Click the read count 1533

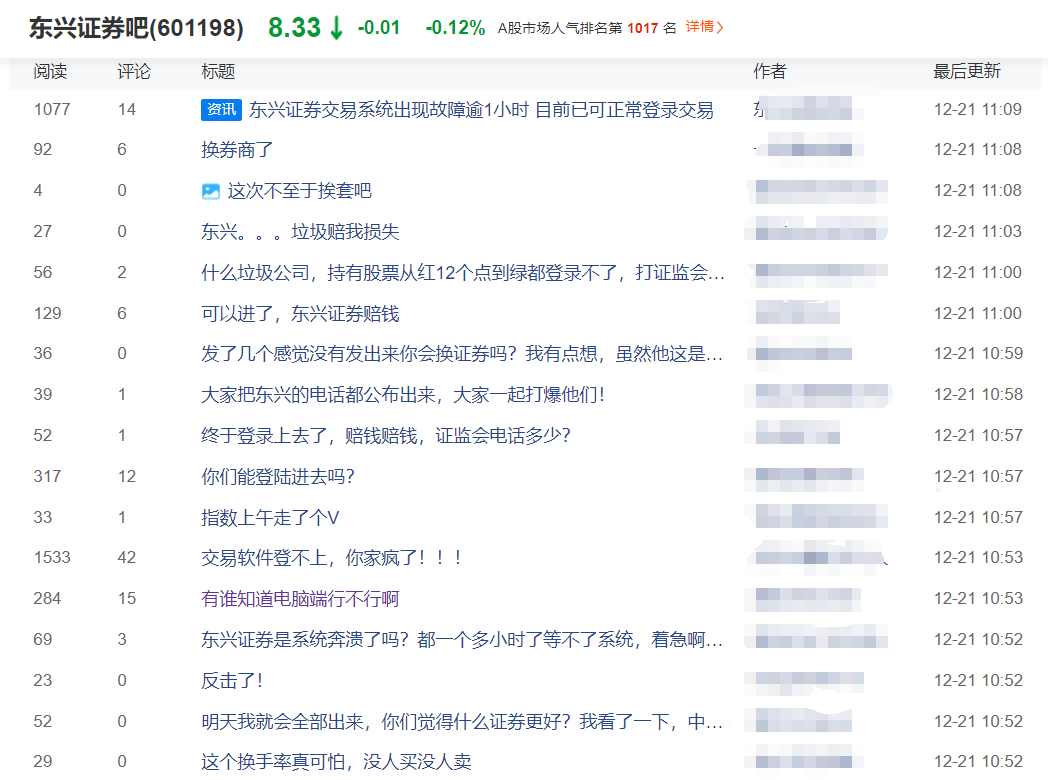[x=52, y=557]
